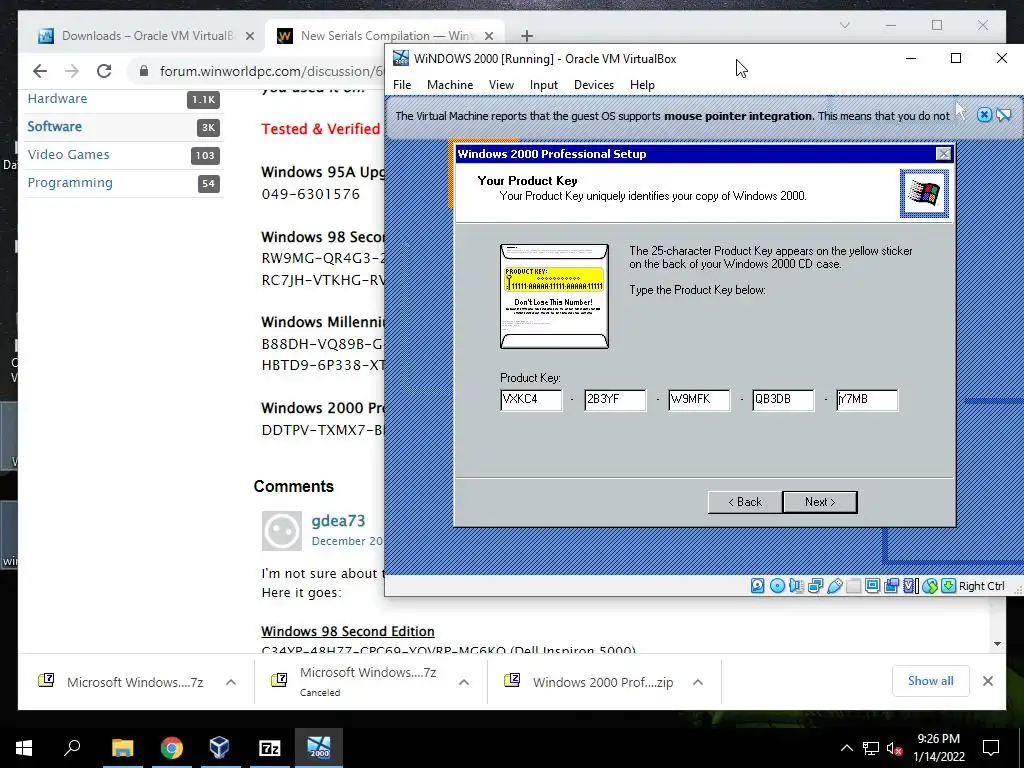Image resolution: width=1024 pixels, height=768 pixels.
Task: Open Google Chrome from the taskbar
Action: pos(172,748)
